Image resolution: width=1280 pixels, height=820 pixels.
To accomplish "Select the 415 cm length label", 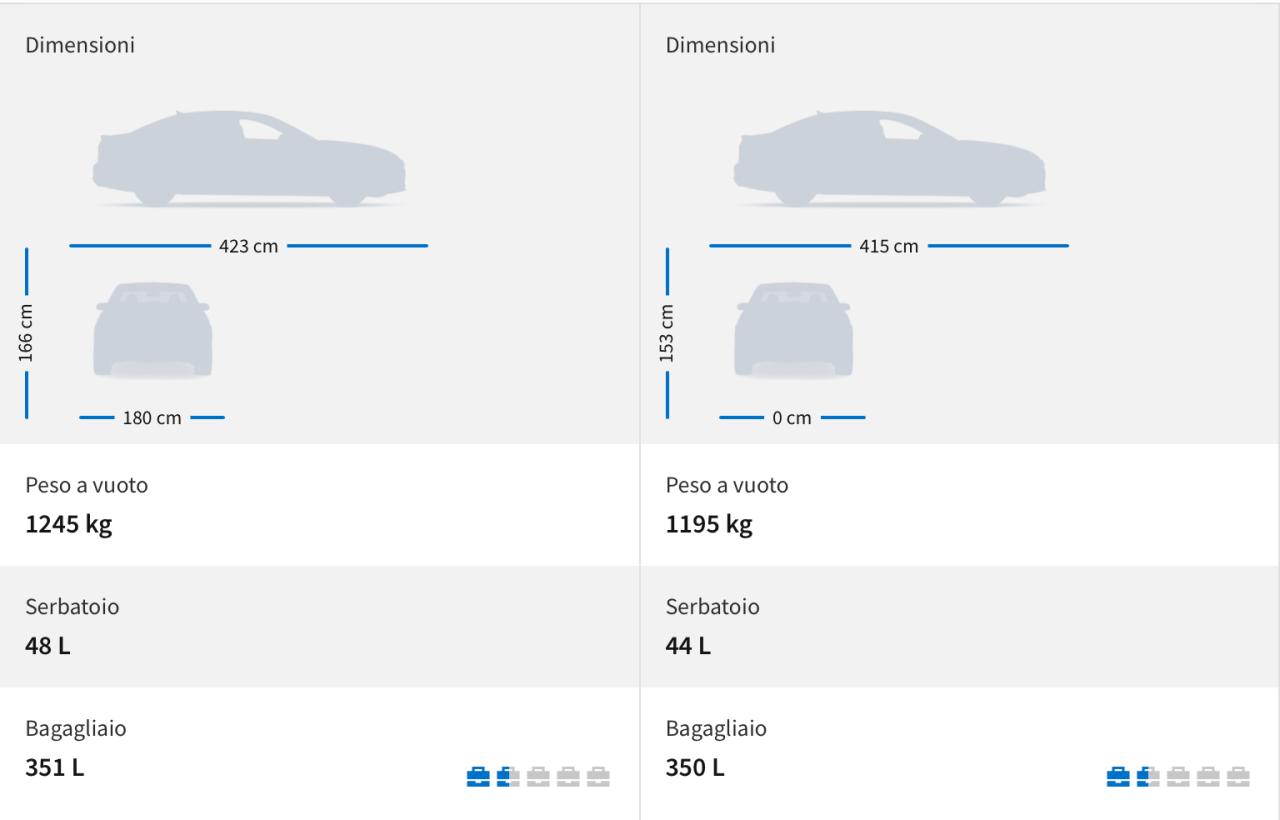I will 889,247.
